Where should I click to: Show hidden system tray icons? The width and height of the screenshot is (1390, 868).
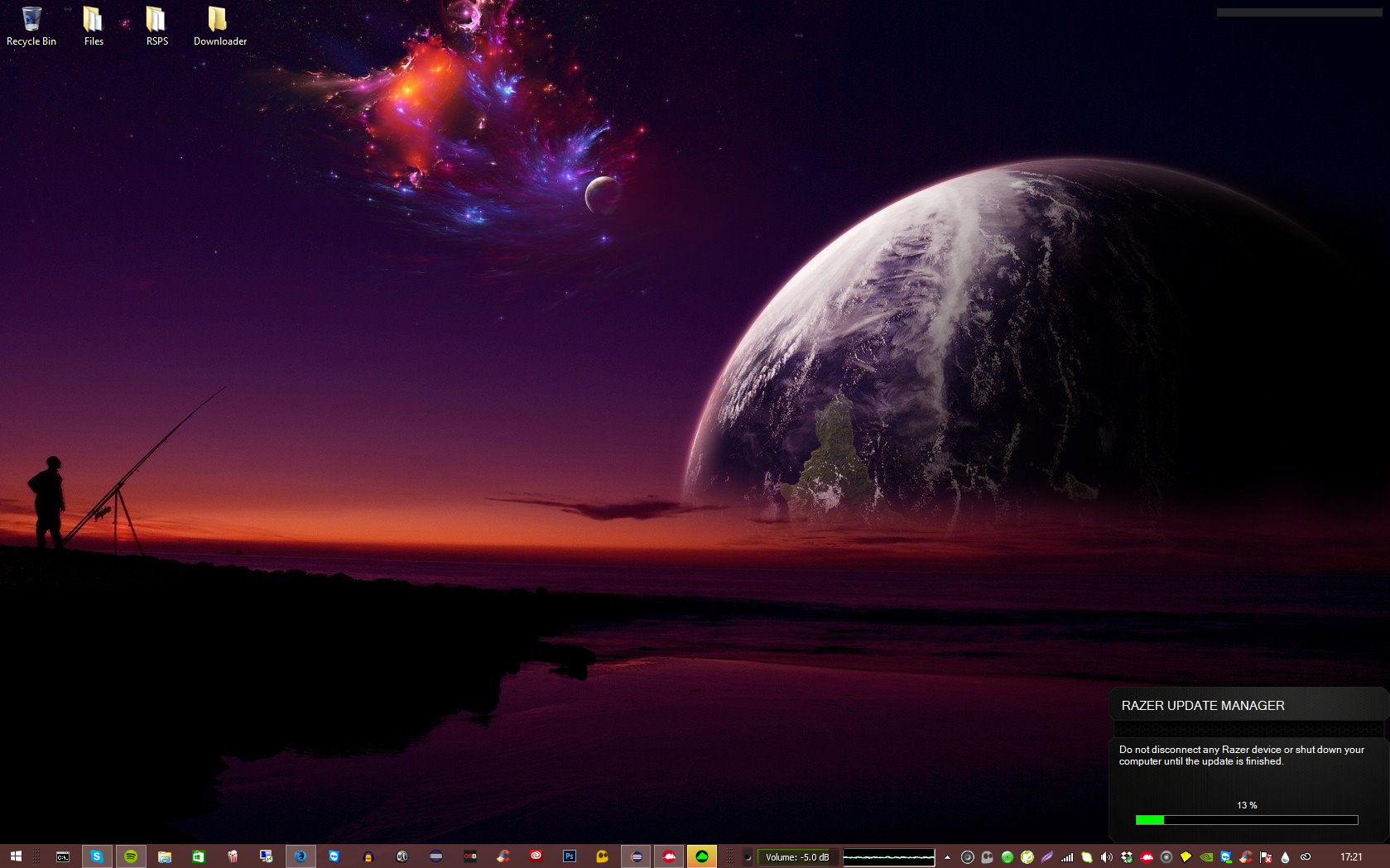[947, 857]
